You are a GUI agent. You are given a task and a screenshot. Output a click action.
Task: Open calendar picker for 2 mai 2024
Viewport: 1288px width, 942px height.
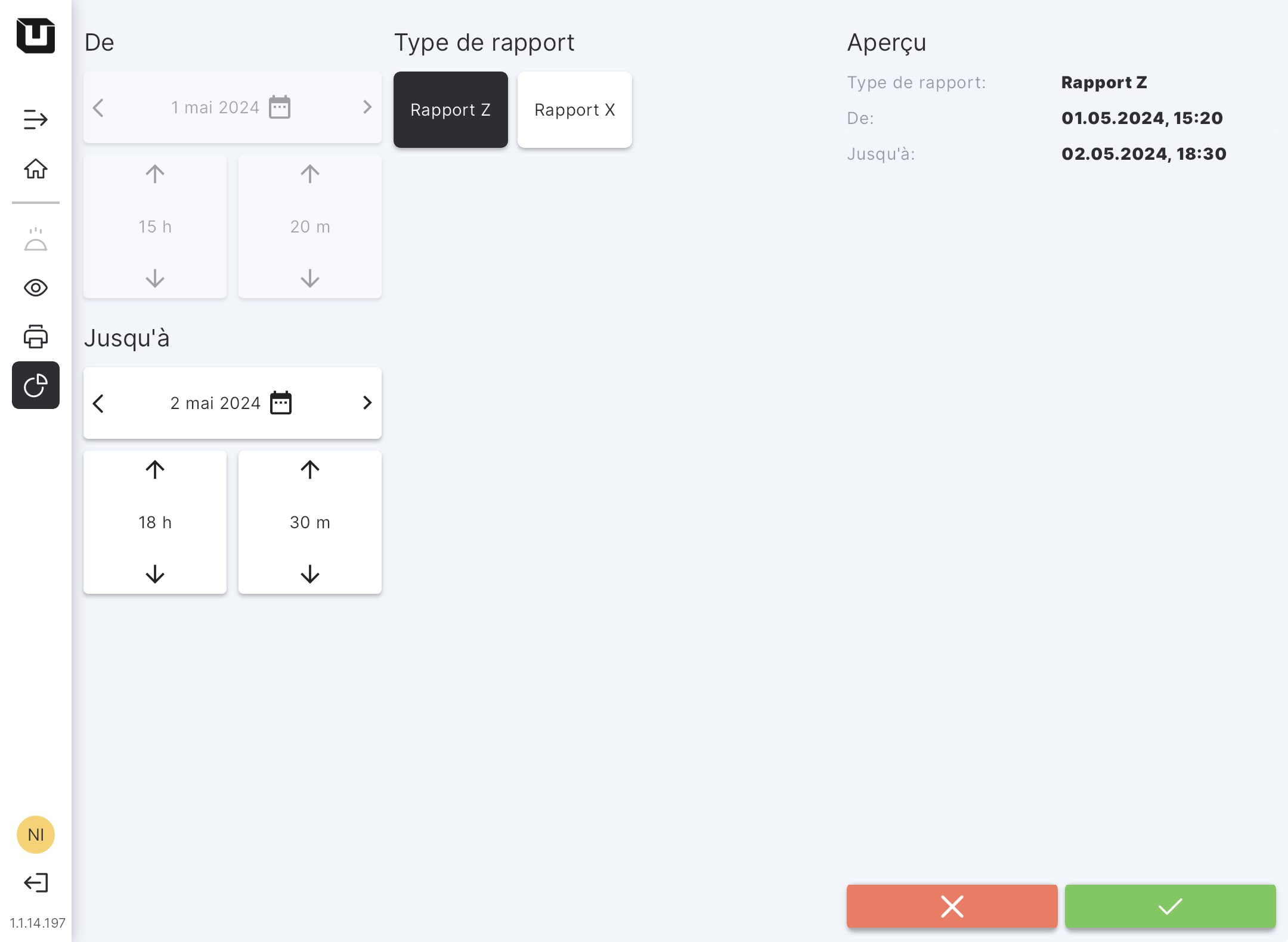tap(281, 403)
